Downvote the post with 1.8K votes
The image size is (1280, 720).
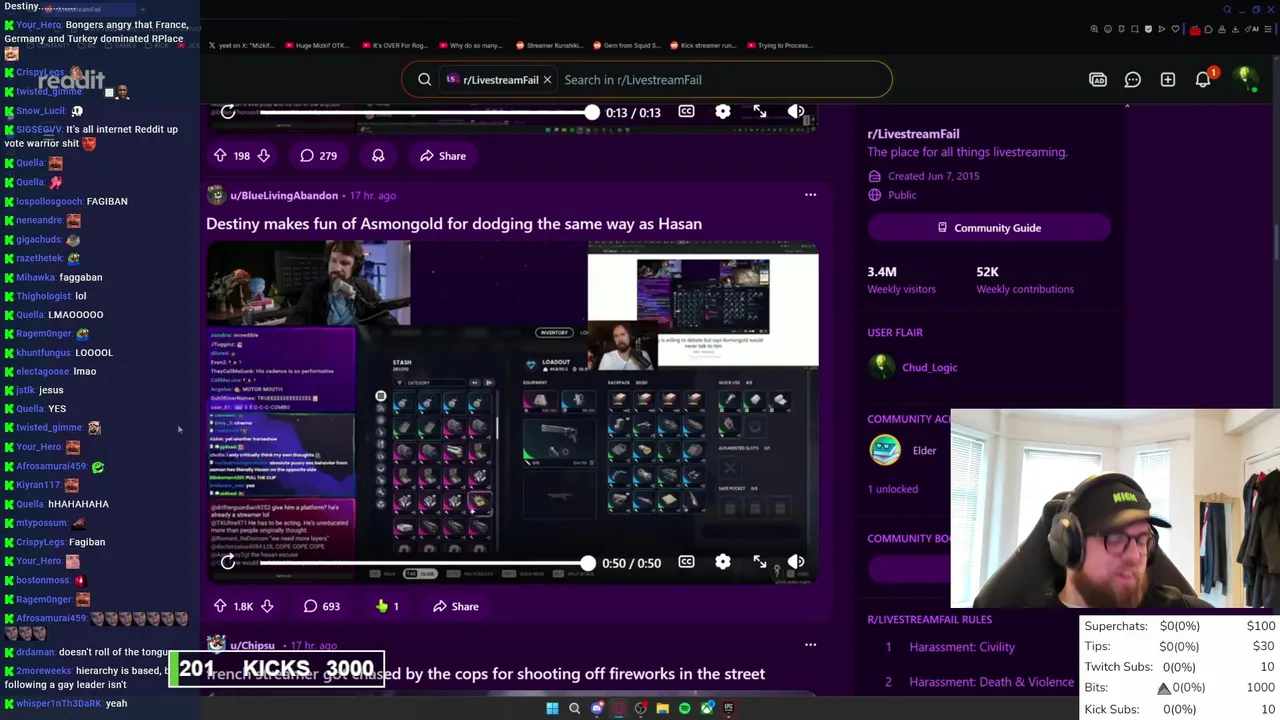267,606
